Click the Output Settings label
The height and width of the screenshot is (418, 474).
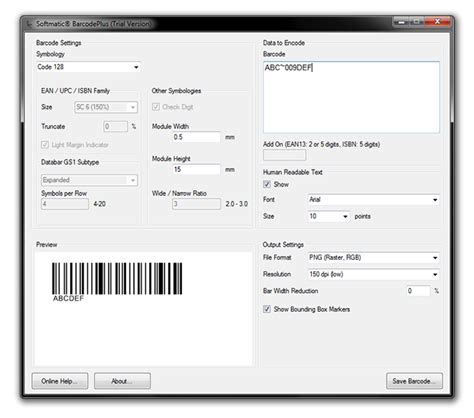[283, 245]
